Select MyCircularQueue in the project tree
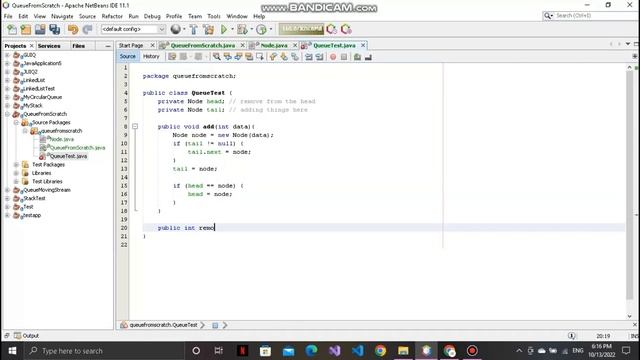Image resolution: width=640 pixels, height=360 pixels. point(42,97)
